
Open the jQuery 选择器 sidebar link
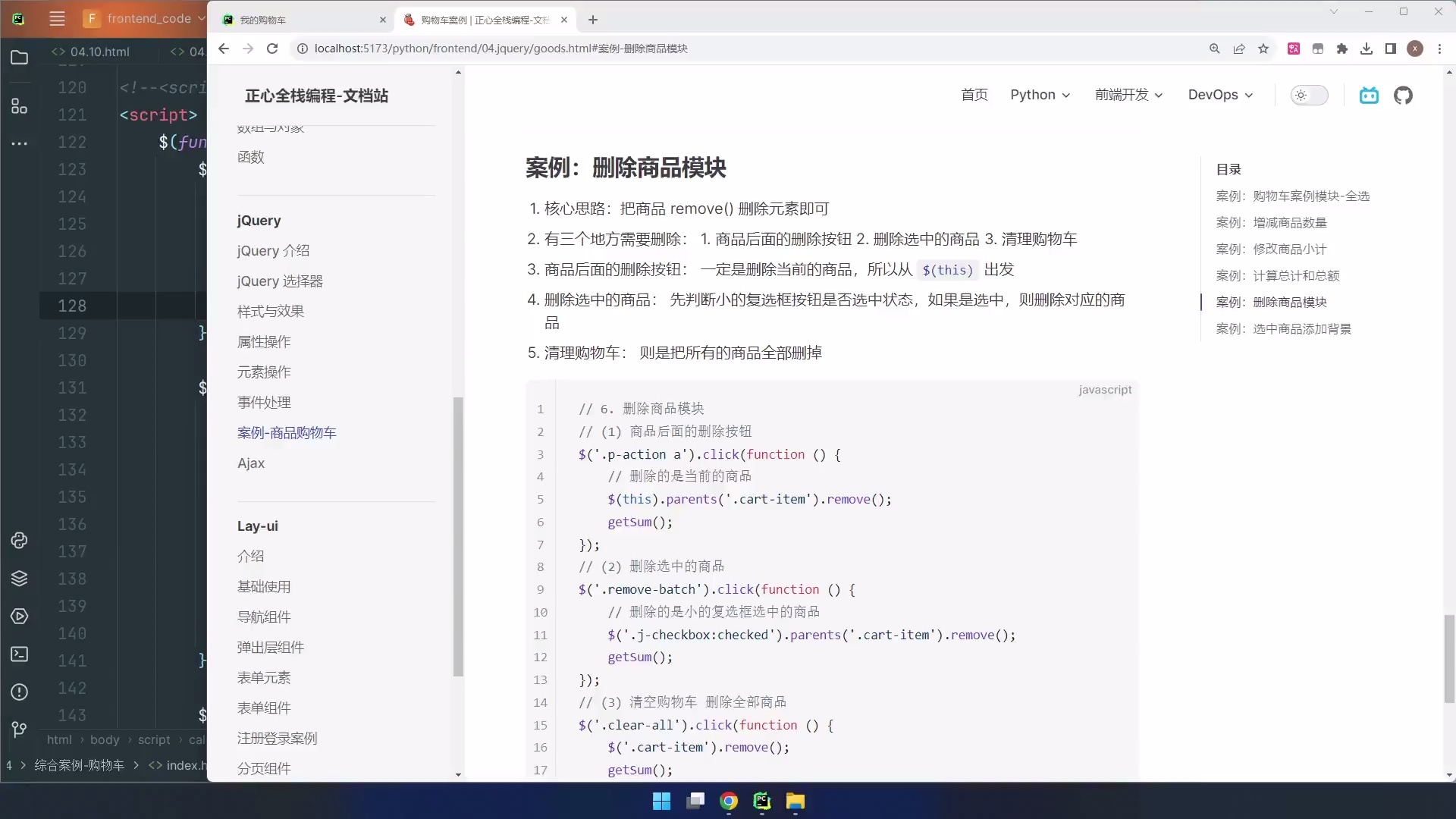(280, 281)
